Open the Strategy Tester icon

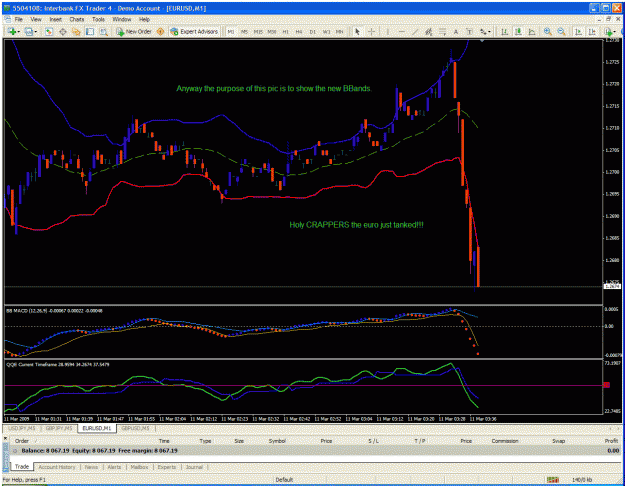tap(104, 31)
